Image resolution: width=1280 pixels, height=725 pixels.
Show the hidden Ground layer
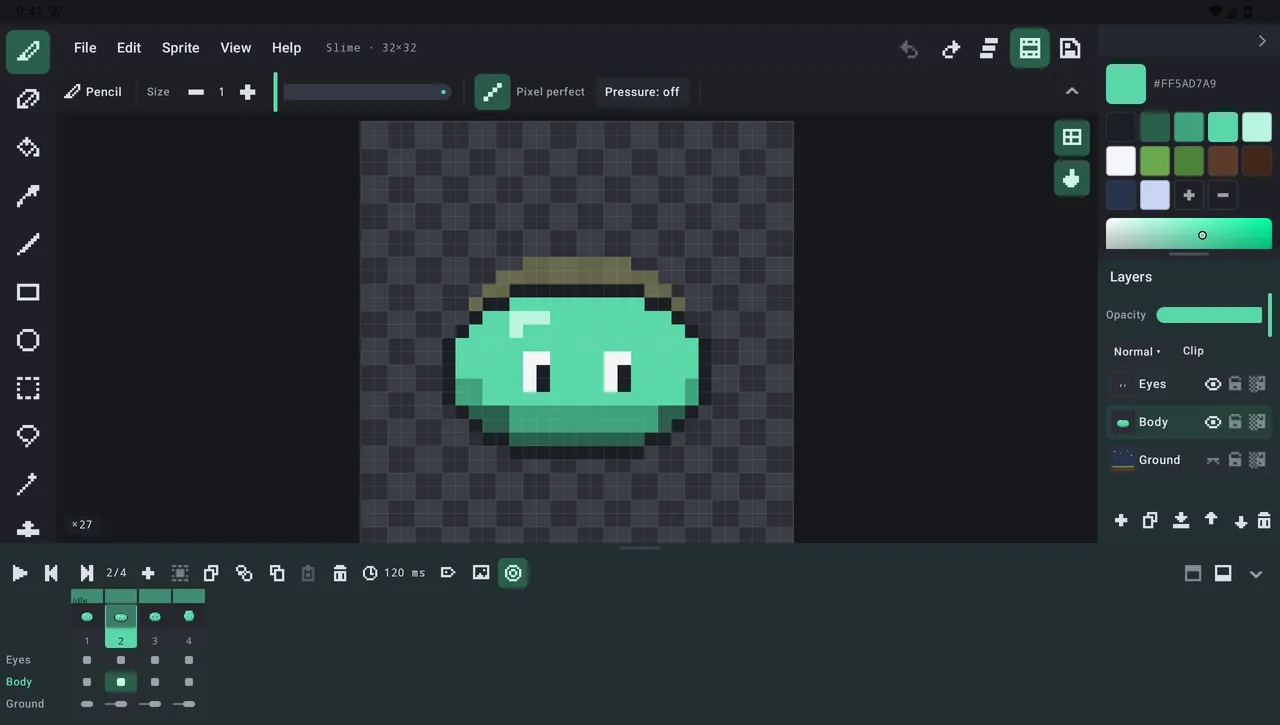(x=1213, y=460)
